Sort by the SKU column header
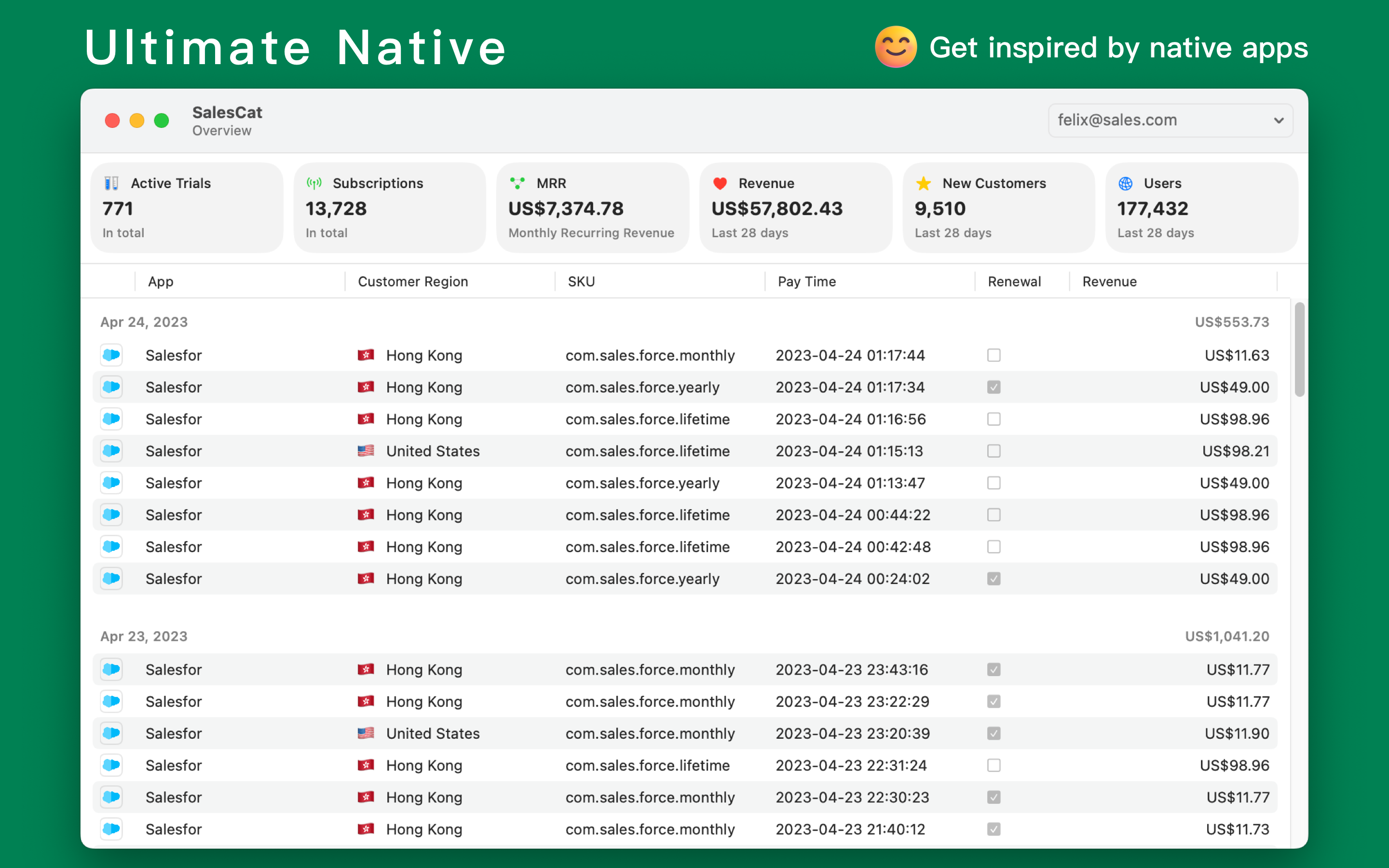This screenshot has height=868, width=1389. 660,281
